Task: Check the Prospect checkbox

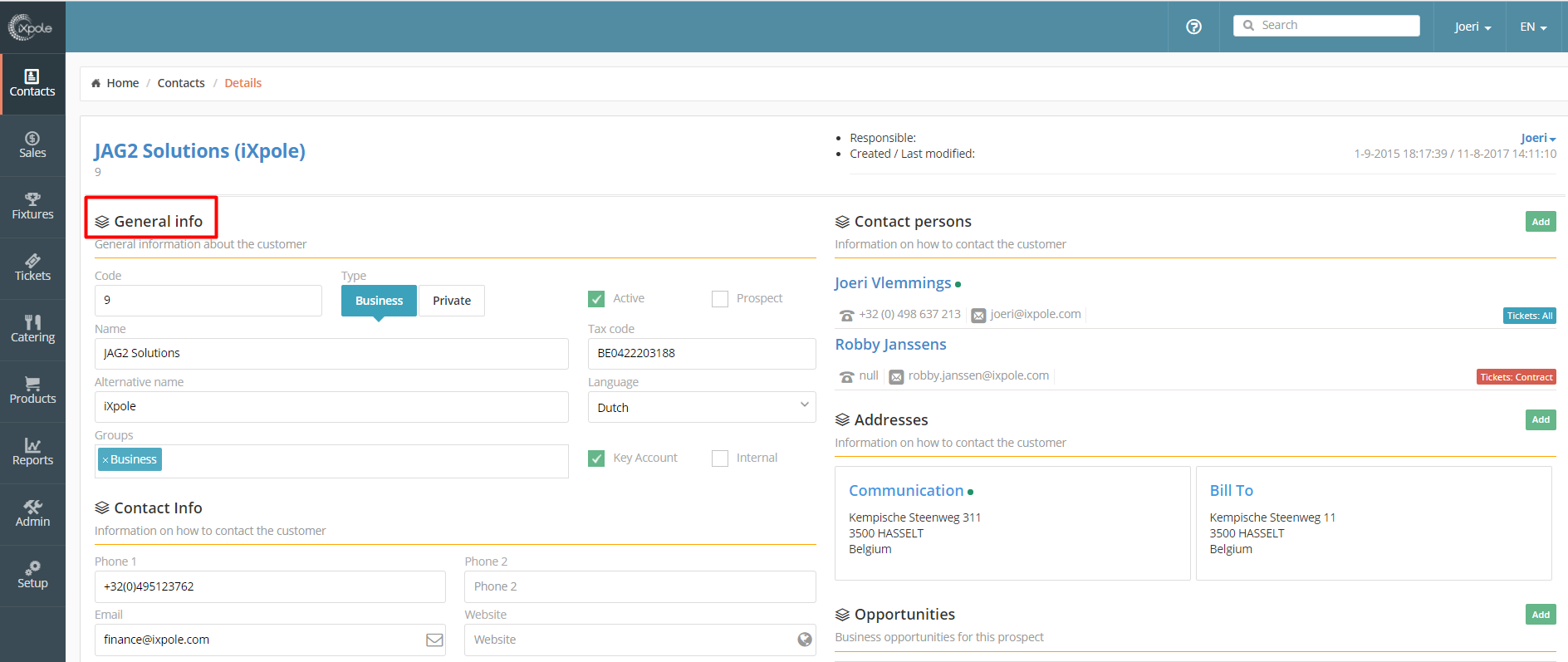Action: (x=720, y=299)
